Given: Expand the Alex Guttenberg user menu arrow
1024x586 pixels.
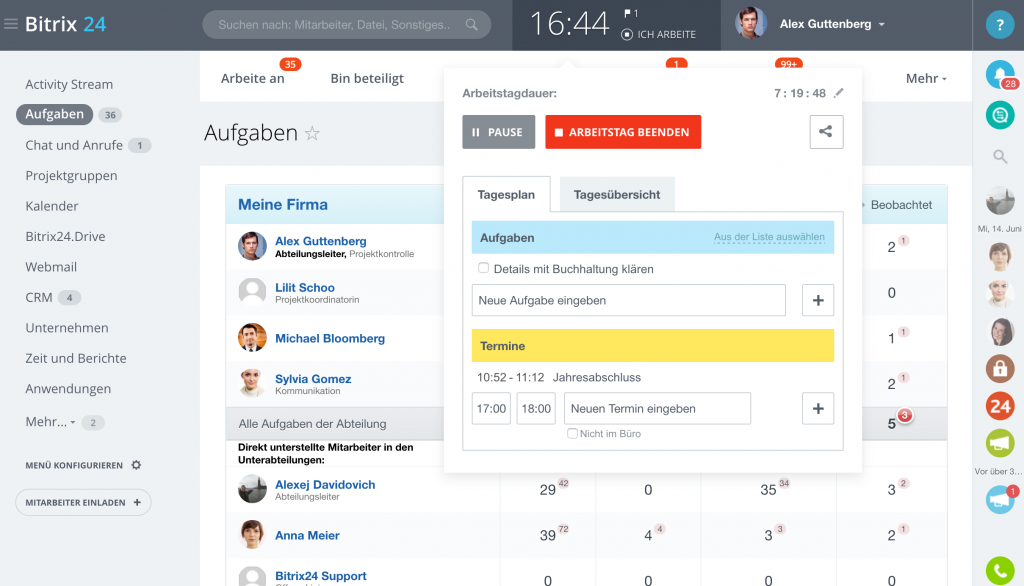Looking at the screenshot, I should point(882,25).
